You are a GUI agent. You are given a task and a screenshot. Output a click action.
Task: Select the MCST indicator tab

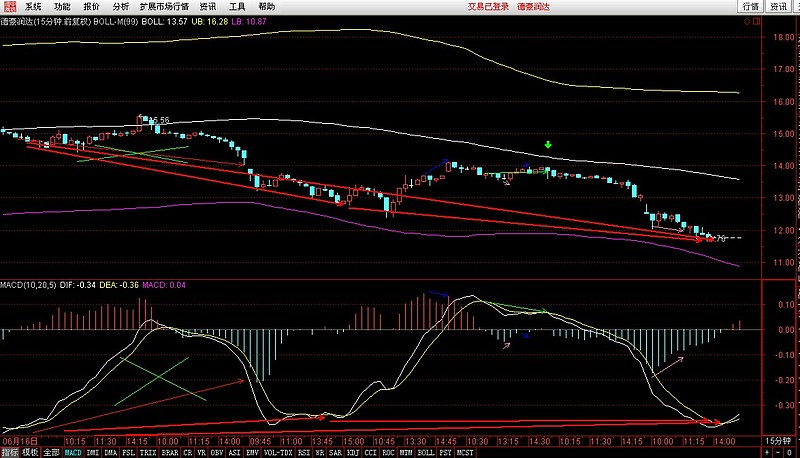(x=465, y=452)
